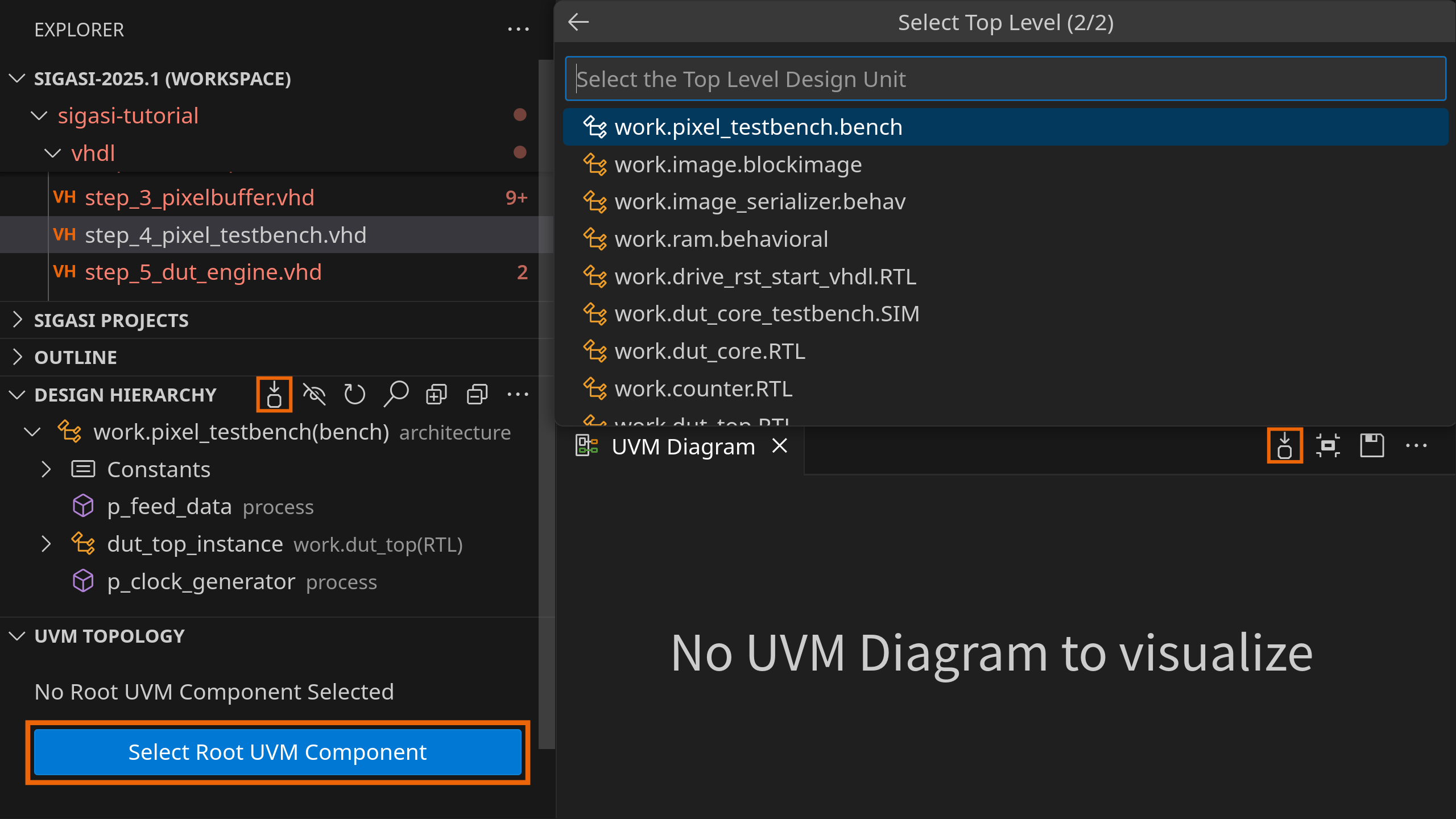1456x819 pixels.
Task: Click explorer sidebar vertical scrollbar
Action: (x=546, y=404)
